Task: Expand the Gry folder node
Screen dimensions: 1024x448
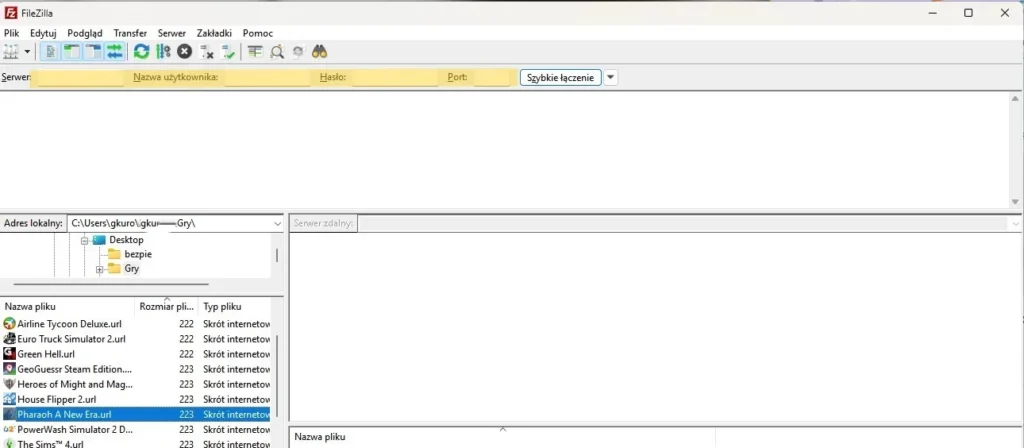Action: tap(99, 269)
